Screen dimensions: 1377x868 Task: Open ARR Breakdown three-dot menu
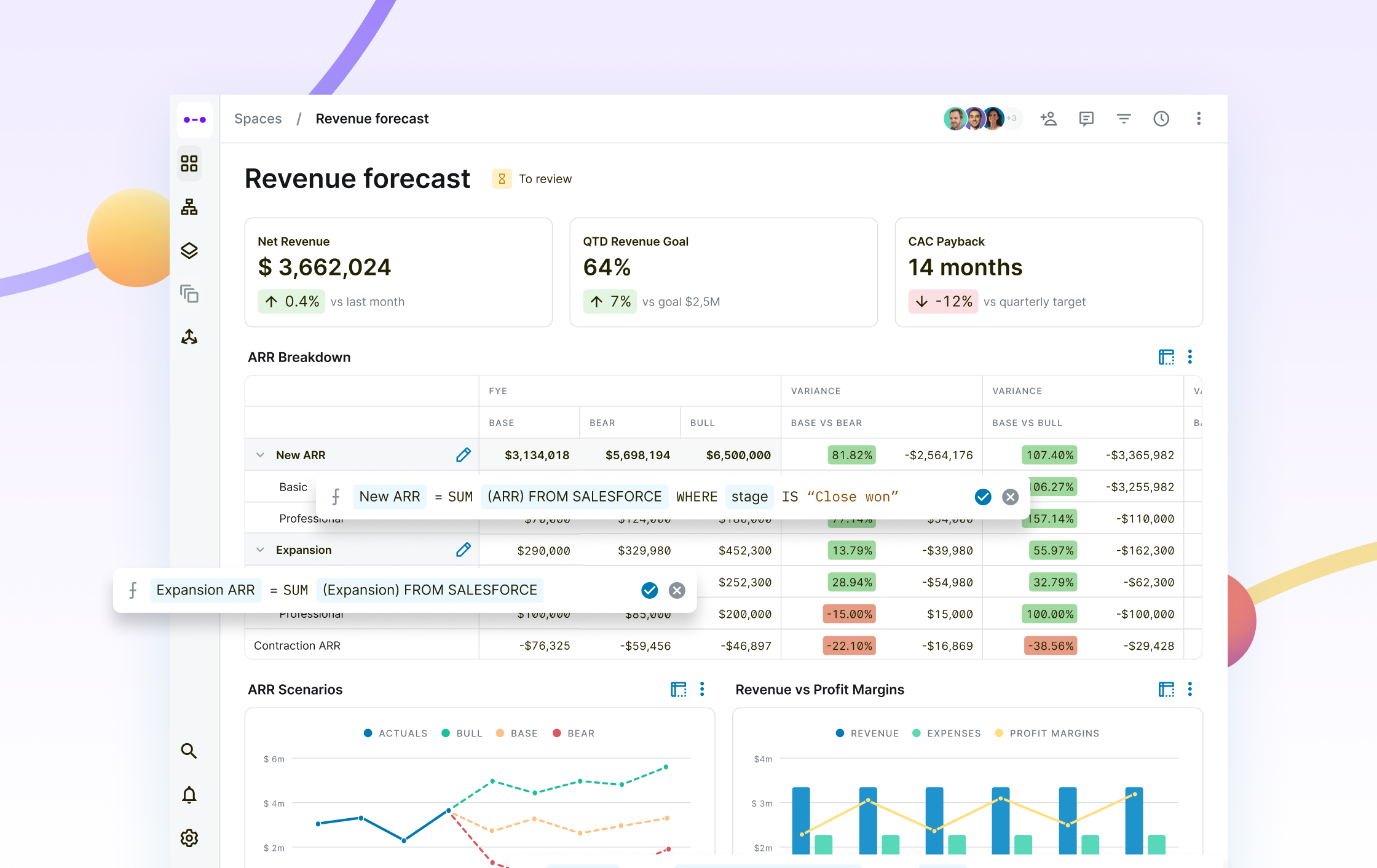1190,357
